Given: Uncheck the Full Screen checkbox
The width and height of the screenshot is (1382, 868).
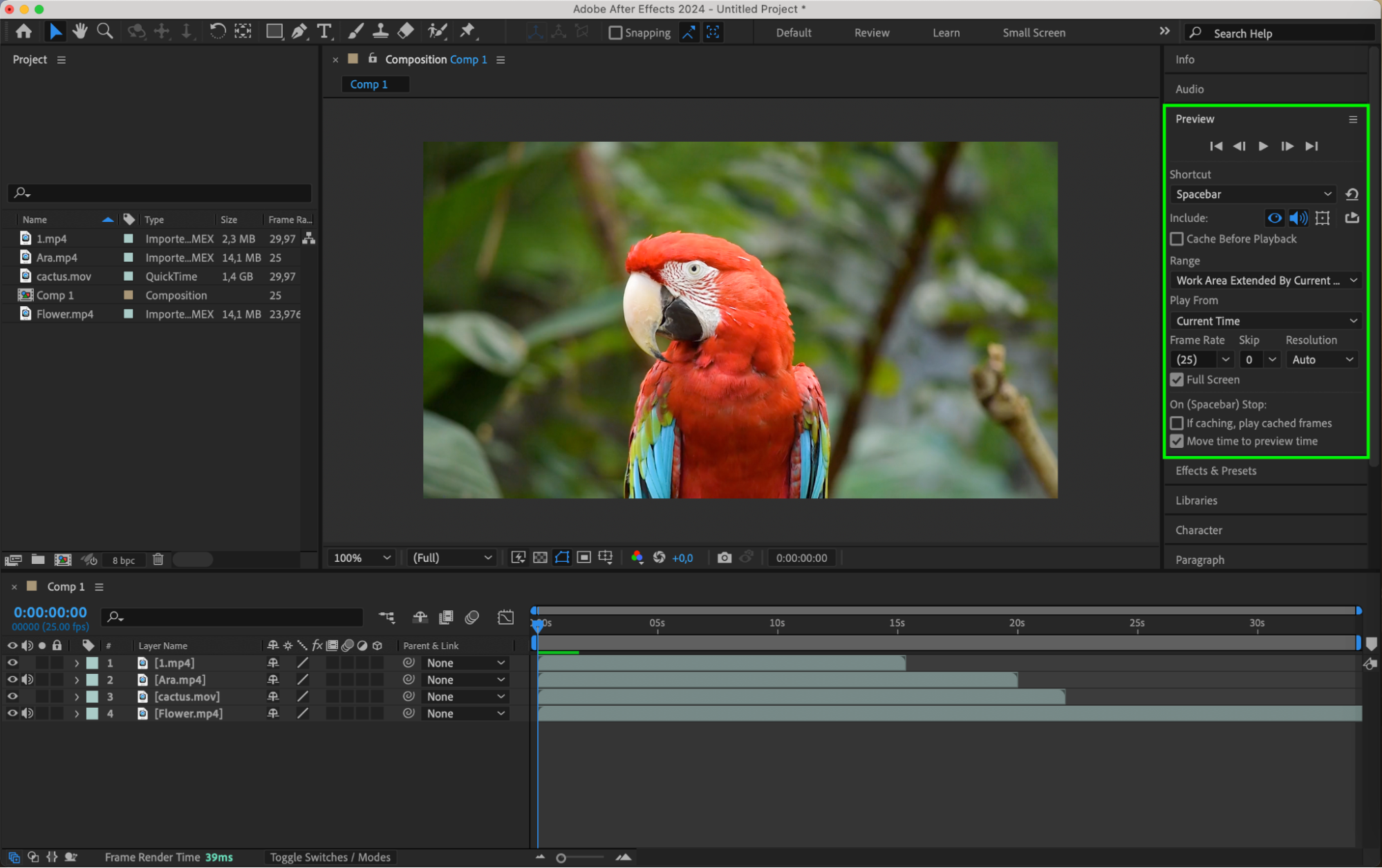Looking at the screenshot, I should [1177, 379].
